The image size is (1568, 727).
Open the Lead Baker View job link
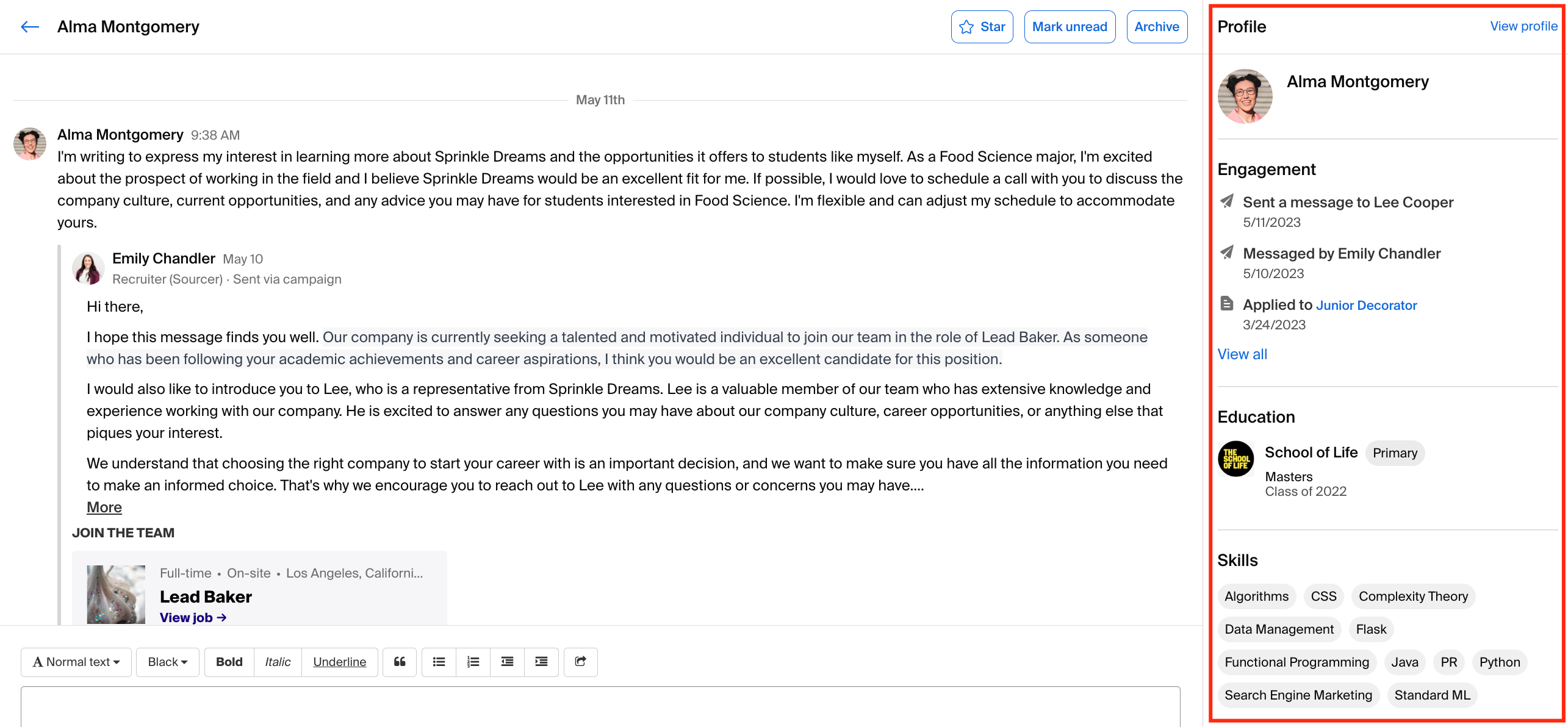click(x=193, y=617)
